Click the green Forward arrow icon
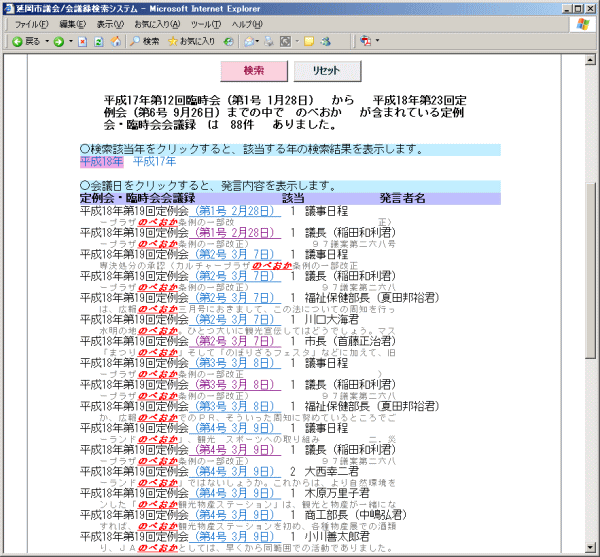The height and width of the screenshot is (557, 600). (x=59, y=41)
